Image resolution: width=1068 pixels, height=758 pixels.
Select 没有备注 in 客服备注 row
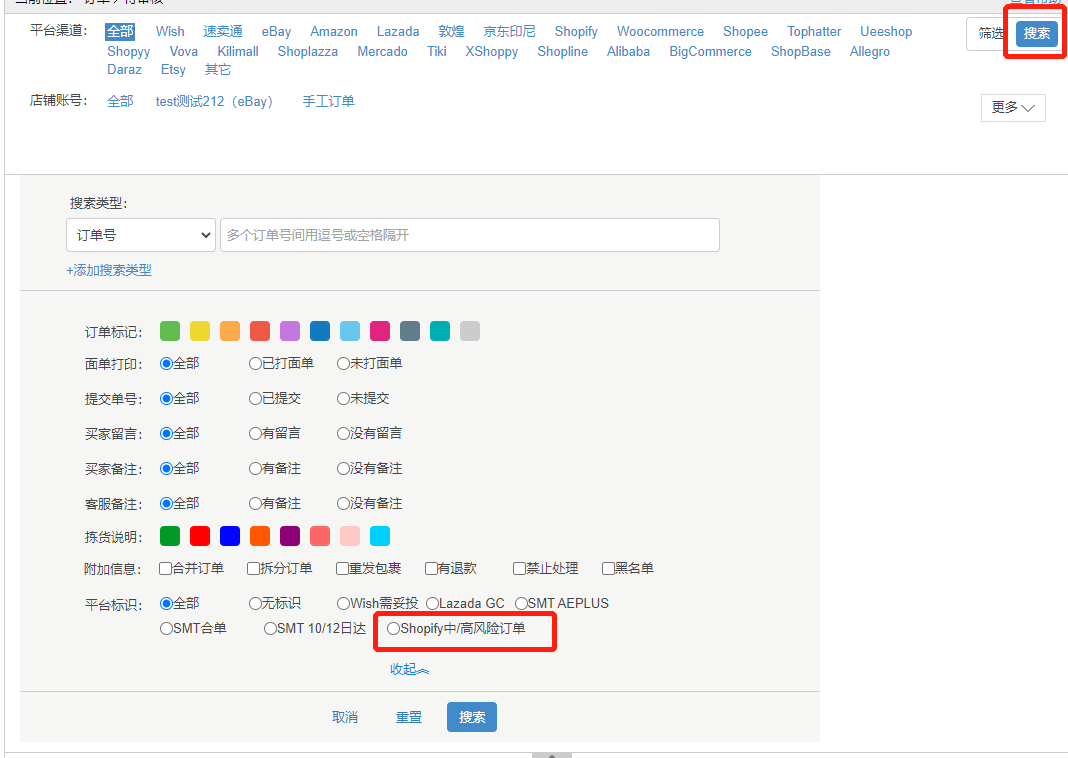(343, 503)
